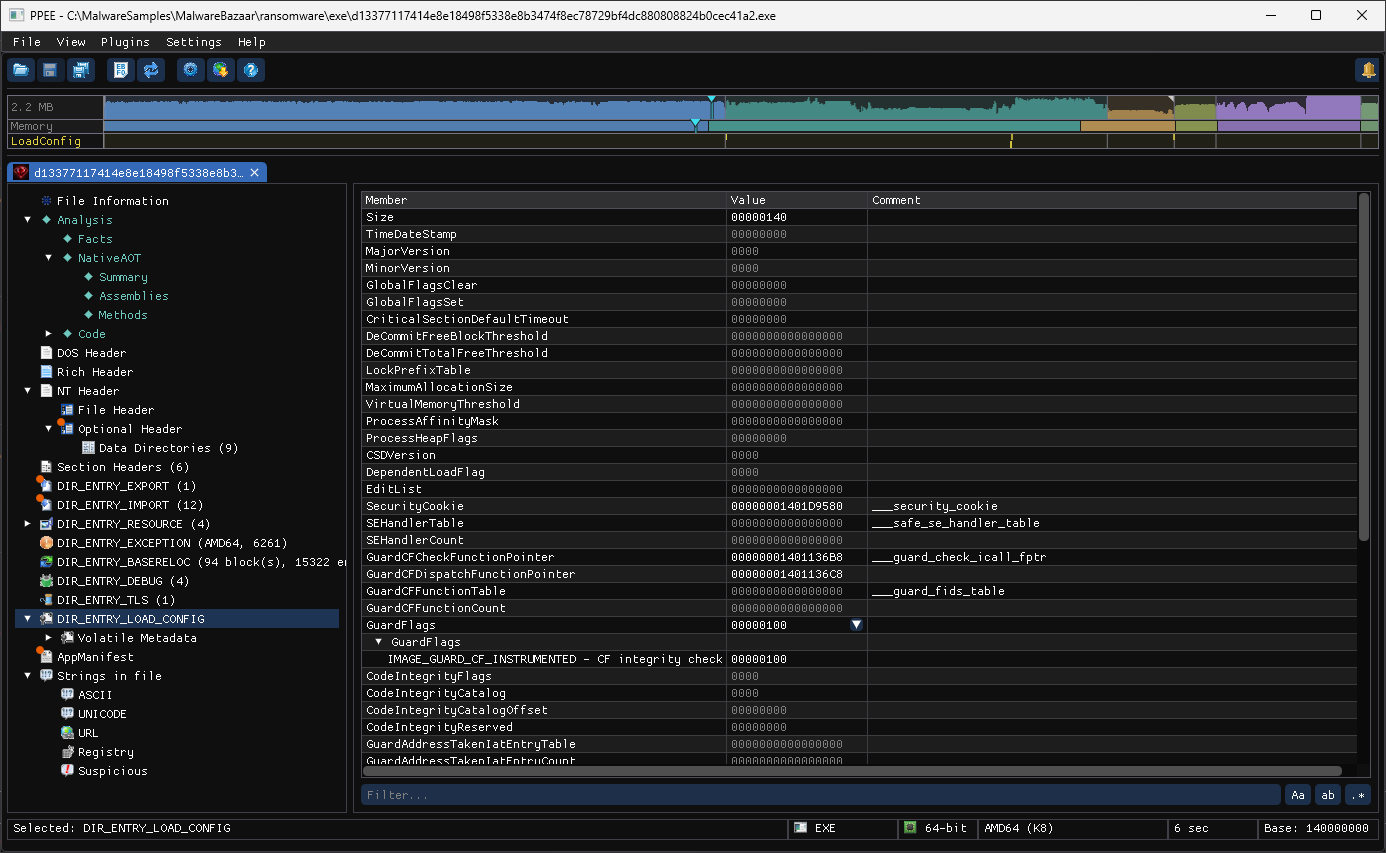Select the Rich Header entry
Screen dimensions: 1386x853
pyautogui.click(x=95, y=372)
